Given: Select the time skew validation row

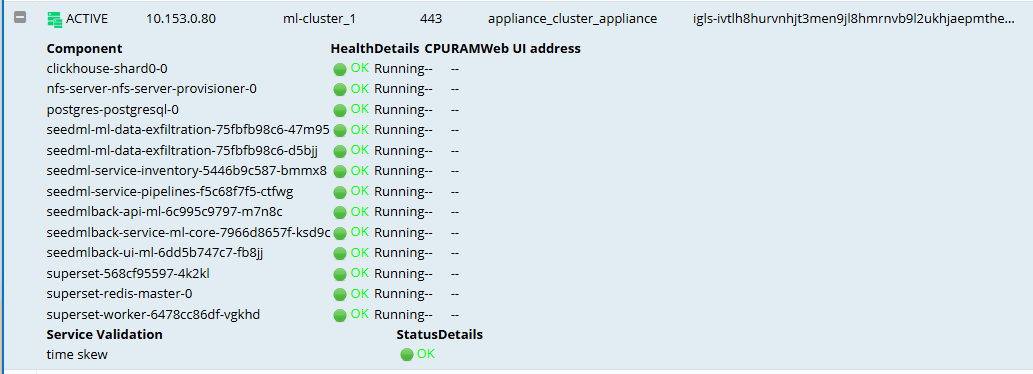Looking at the screenshot, I should (77, 355).
